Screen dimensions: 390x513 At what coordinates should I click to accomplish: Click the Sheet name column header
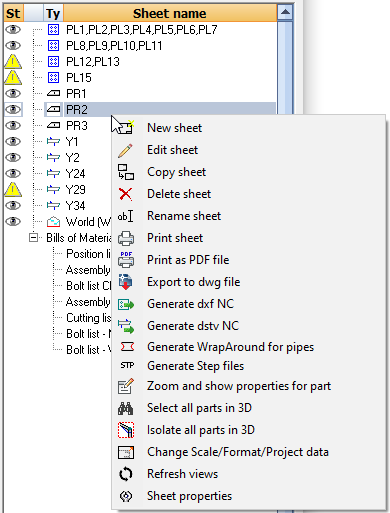(x=170, y=13)
